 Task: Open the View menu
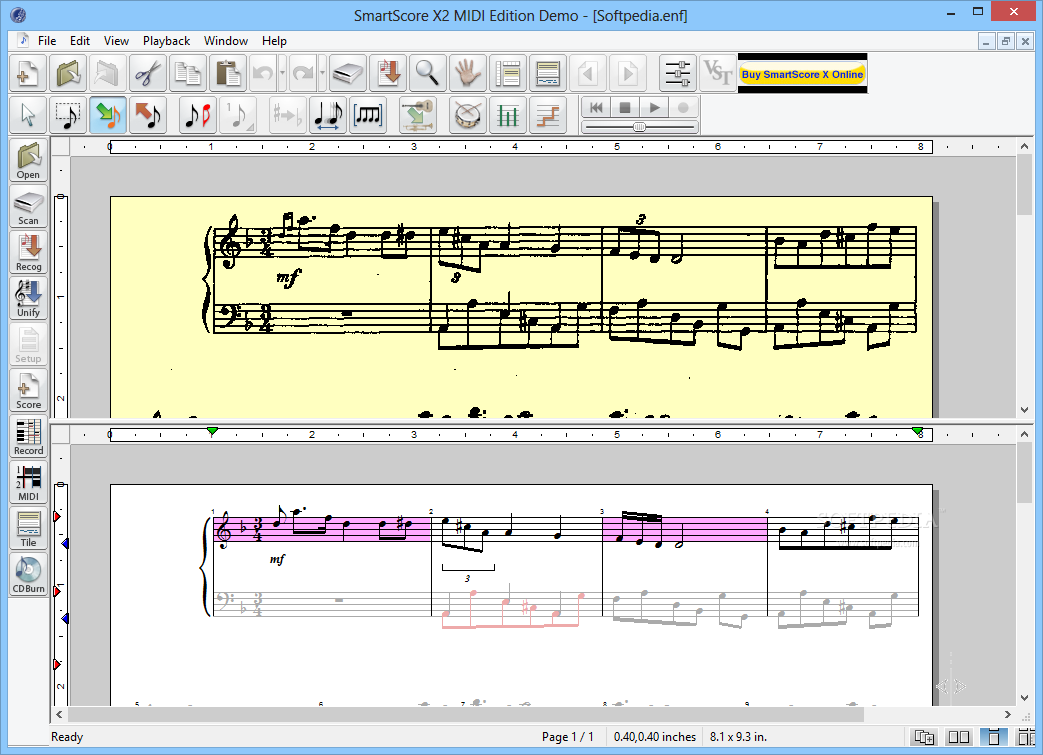(x=116, y=41)
